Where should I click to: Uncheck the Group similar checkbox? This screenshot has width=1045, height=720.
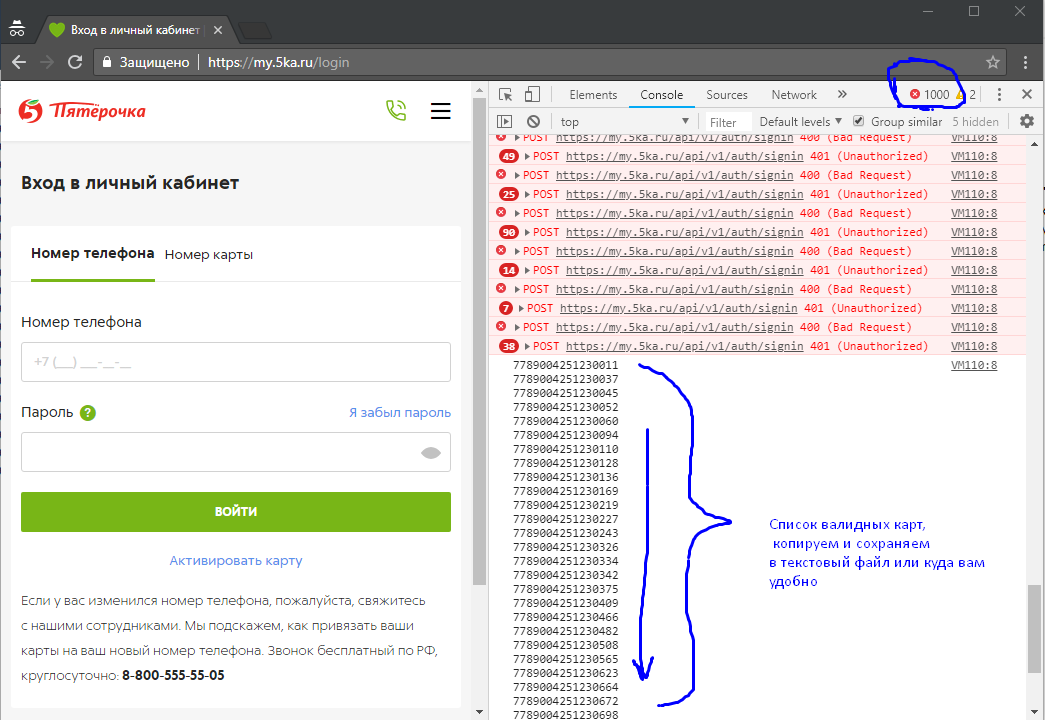(858, 121)
